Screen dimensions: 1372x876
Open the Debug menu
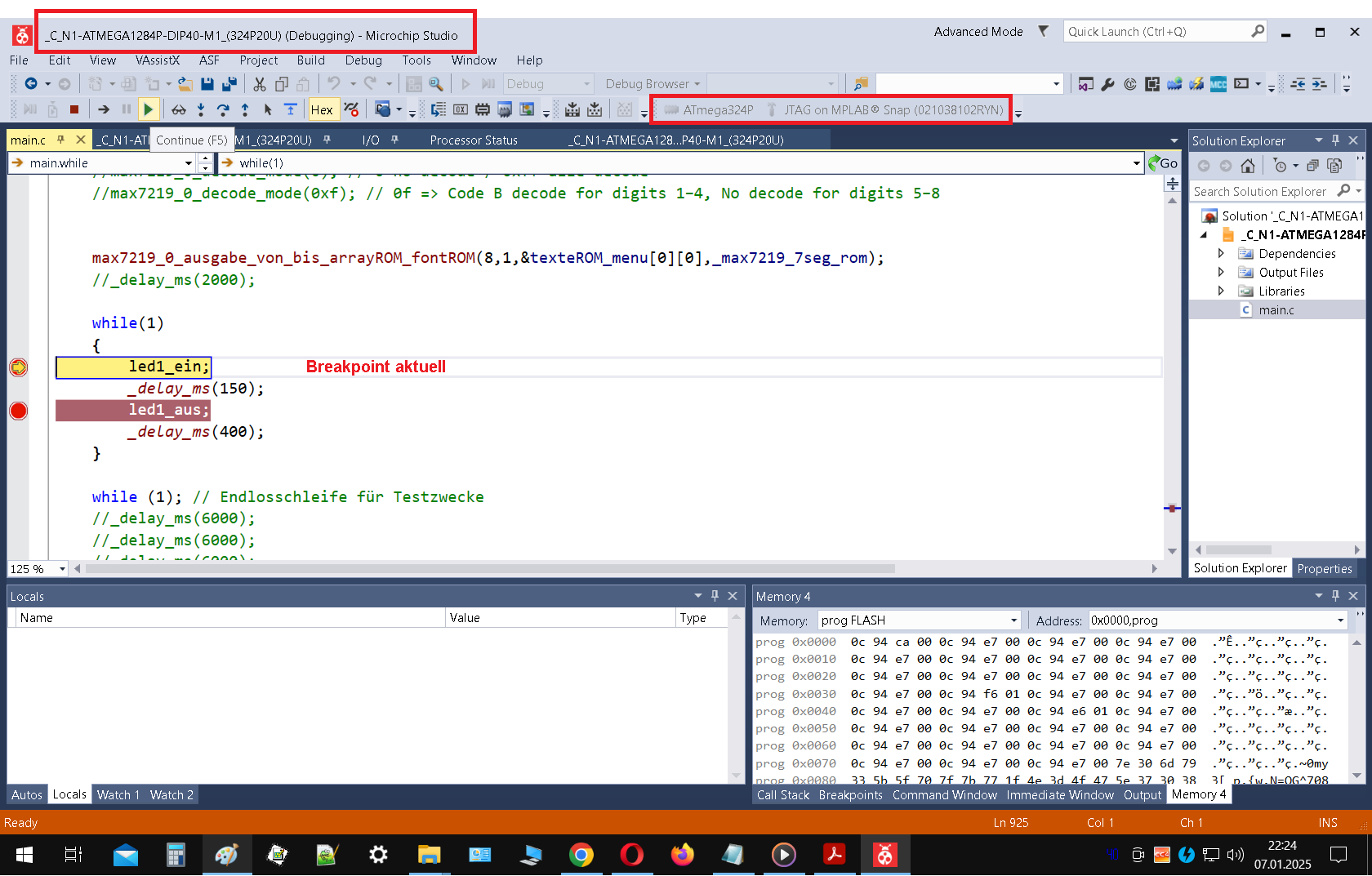click(363, 60)
